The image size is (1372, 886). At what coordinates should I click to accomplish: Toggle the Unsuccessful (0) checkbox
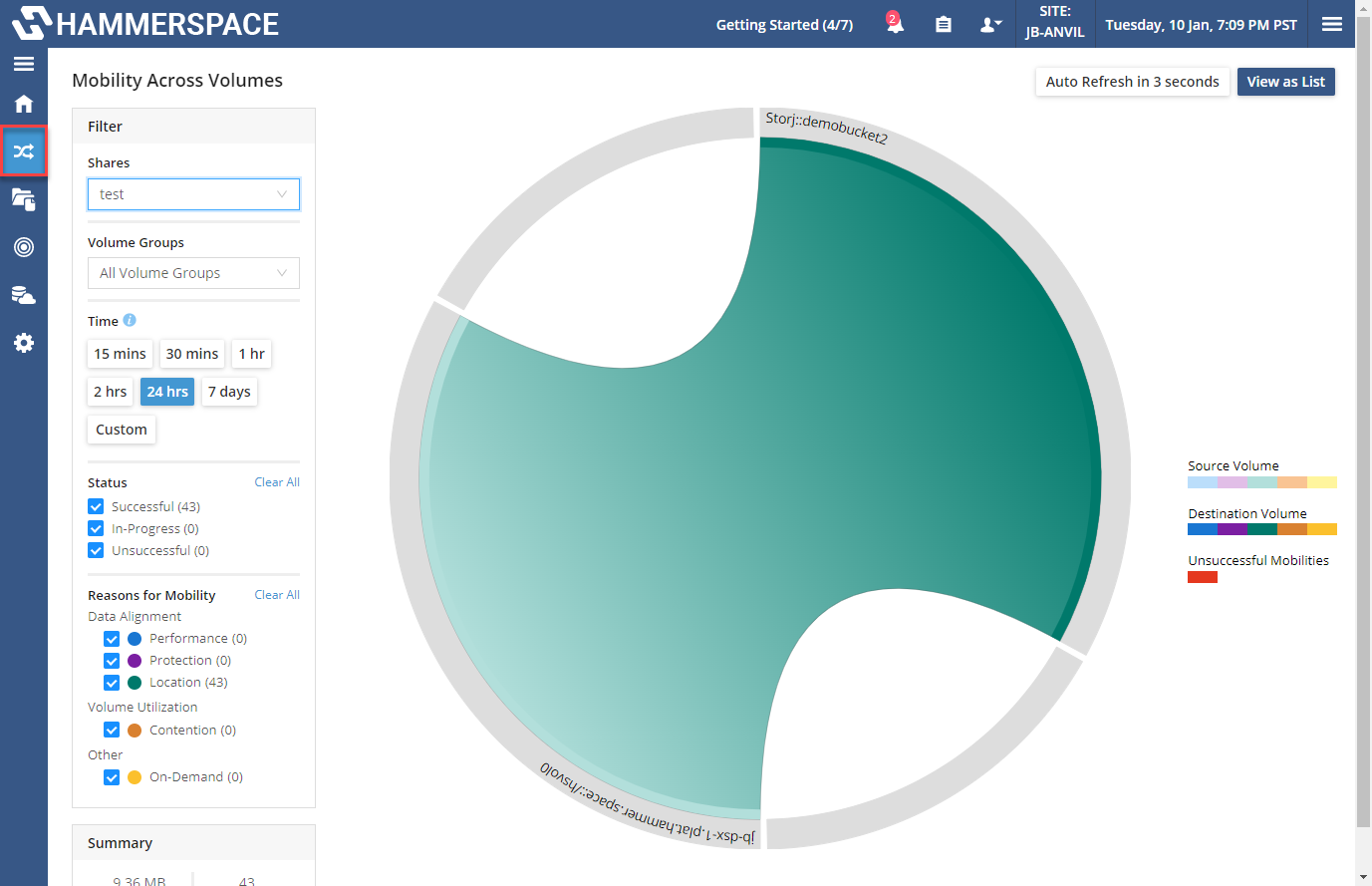96,550
